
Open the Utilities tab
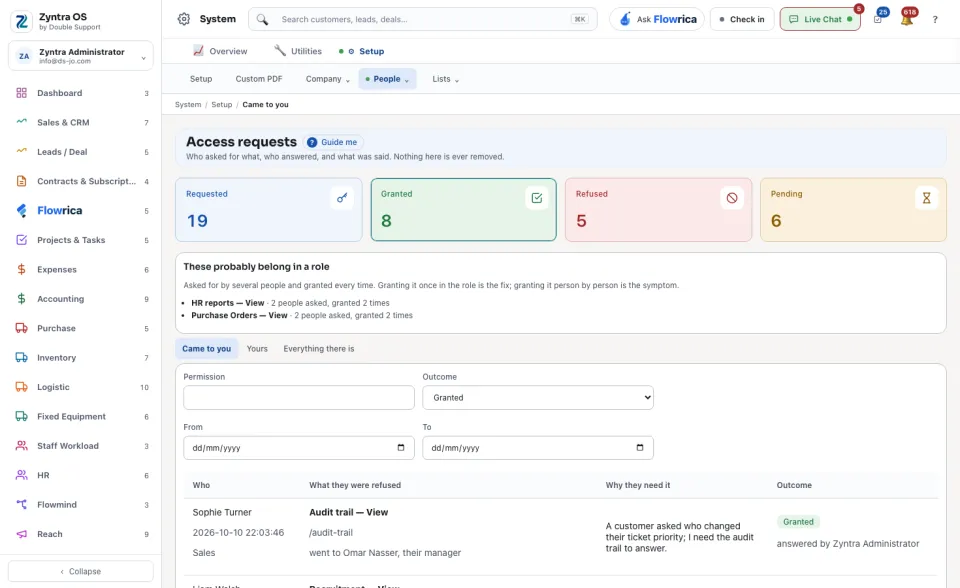[x=298, y=51]
